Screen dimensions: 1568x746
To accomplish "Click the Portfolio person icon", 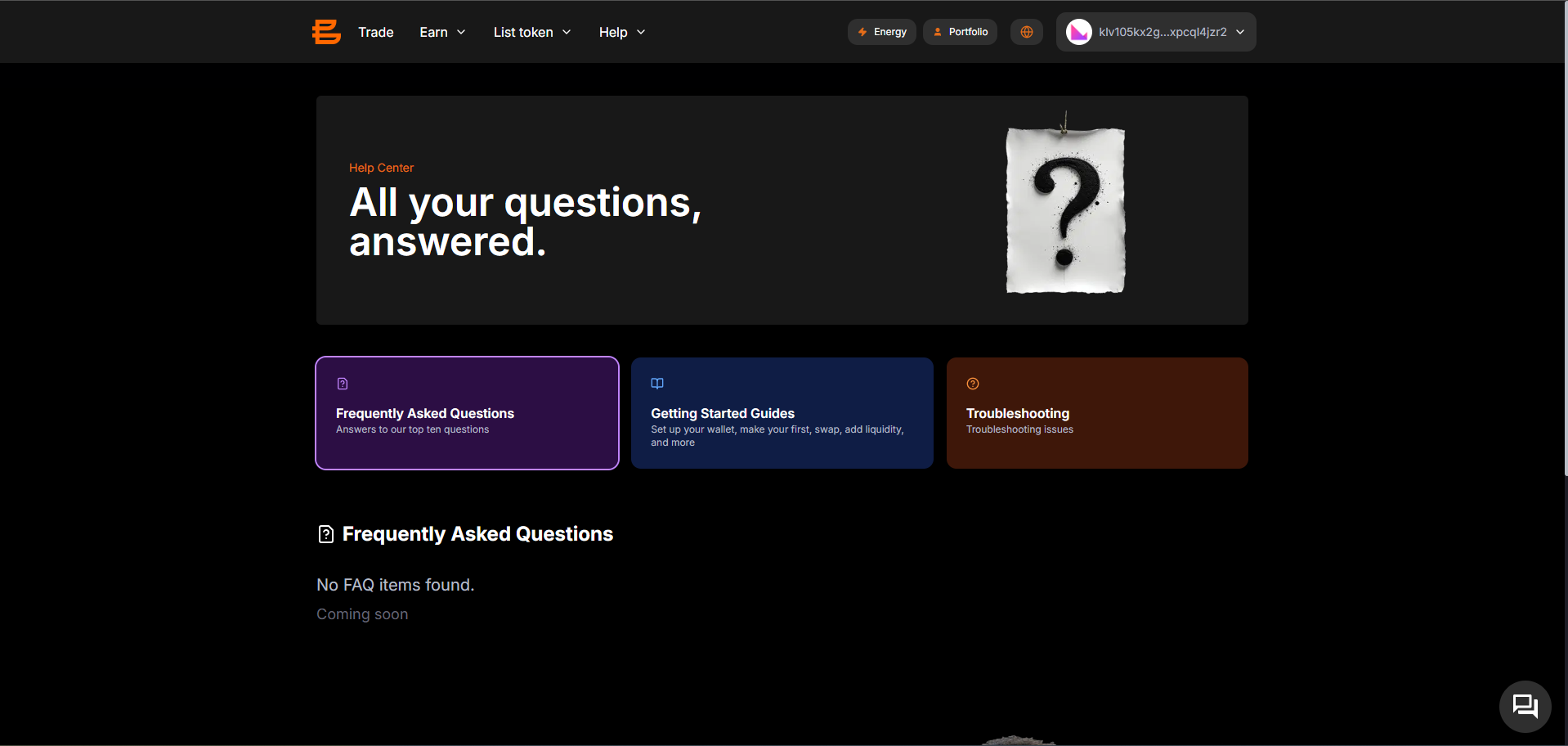I will click(938, 32).
